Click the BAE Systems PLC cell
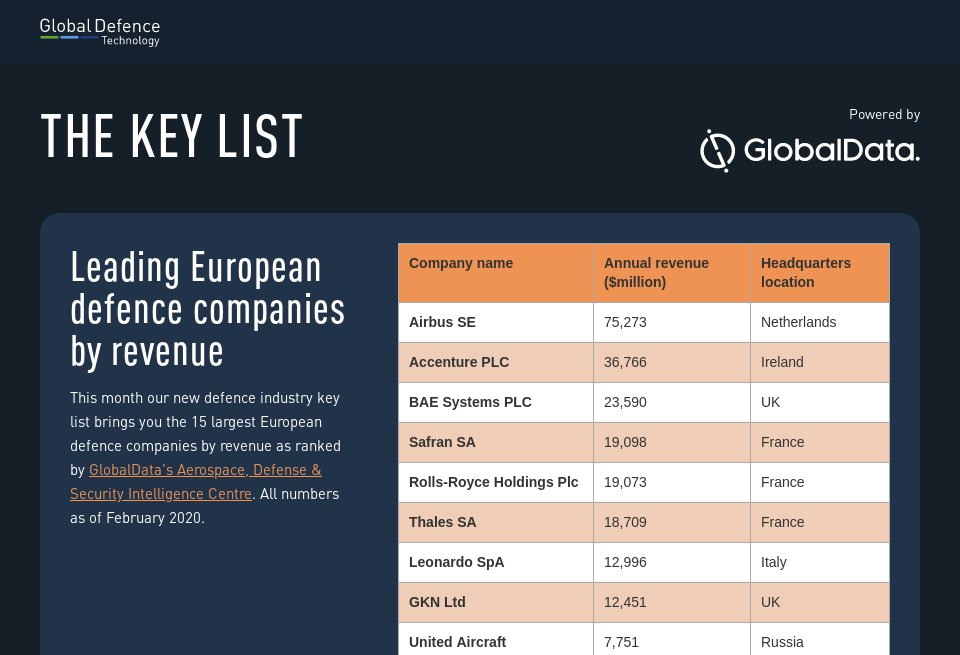960x655 pixels. point(470,402)
